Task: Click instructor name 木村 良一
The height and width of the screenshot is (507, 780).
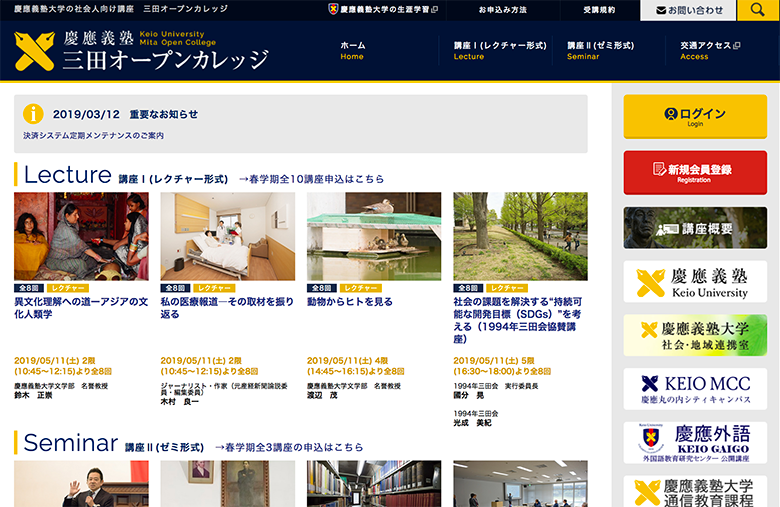Action: tap(180, 402)
